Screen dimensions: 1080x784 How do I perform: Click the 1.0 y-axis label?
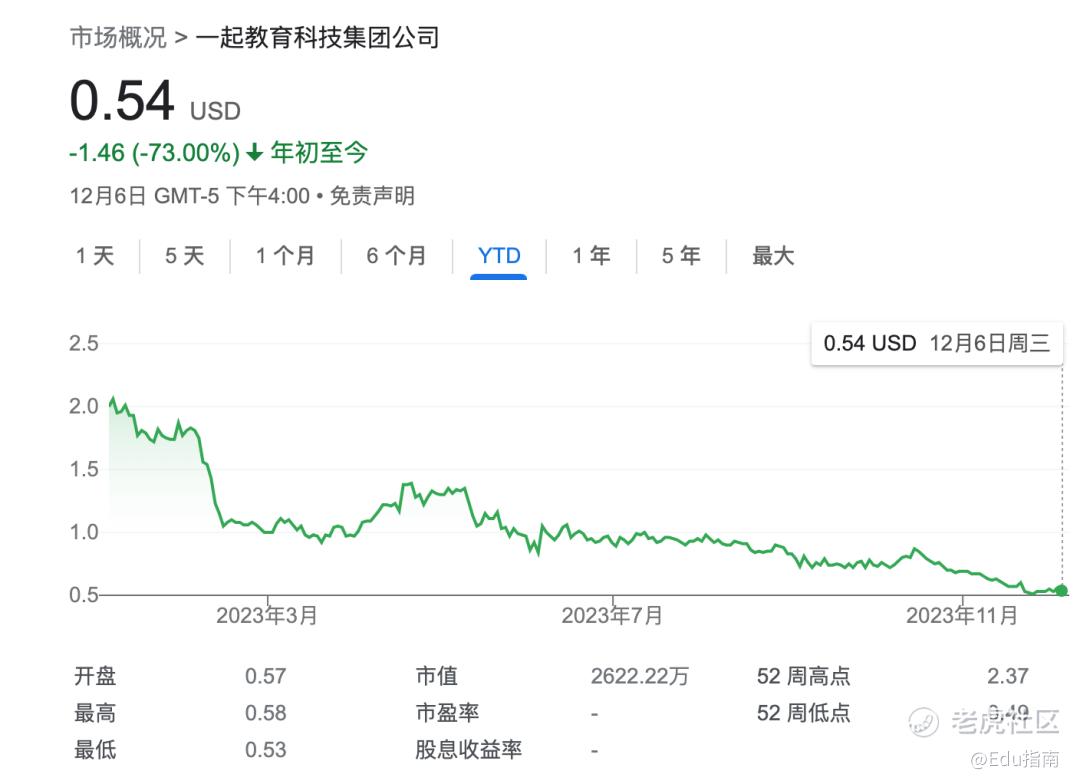tap(84, 532)
